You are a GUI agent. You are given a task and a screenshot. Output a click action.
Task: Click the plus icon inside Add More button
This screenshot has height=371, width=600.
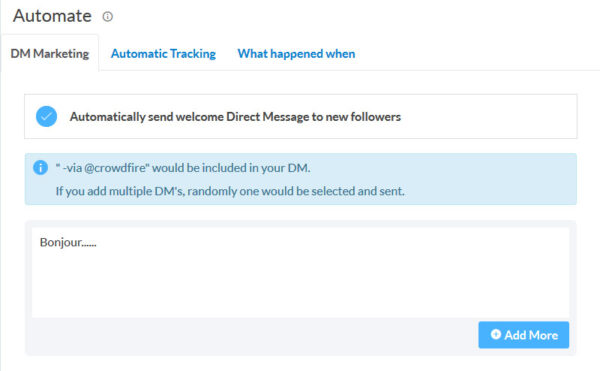tap(496, 334)
